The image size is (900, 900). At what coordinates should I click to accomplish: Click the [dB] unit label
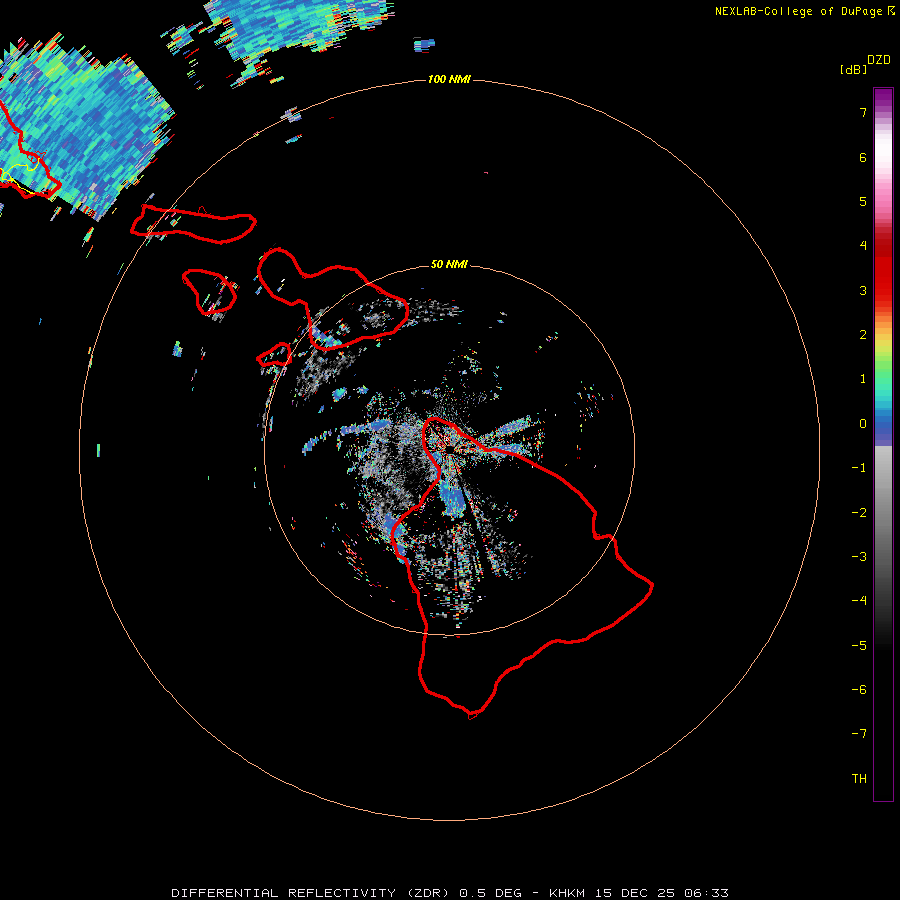tap(854, 69)
